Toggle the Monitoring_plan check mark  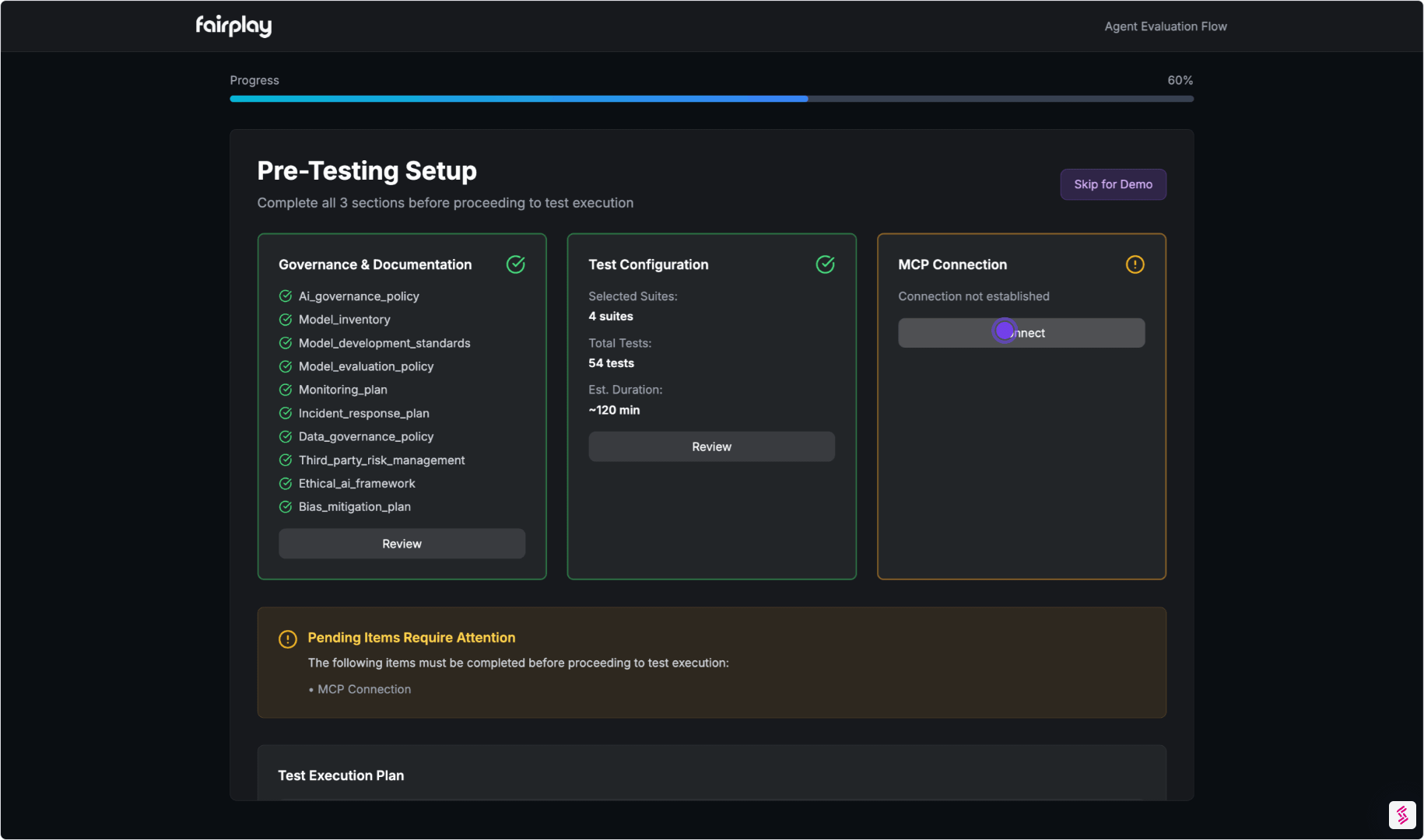[286, 390]
